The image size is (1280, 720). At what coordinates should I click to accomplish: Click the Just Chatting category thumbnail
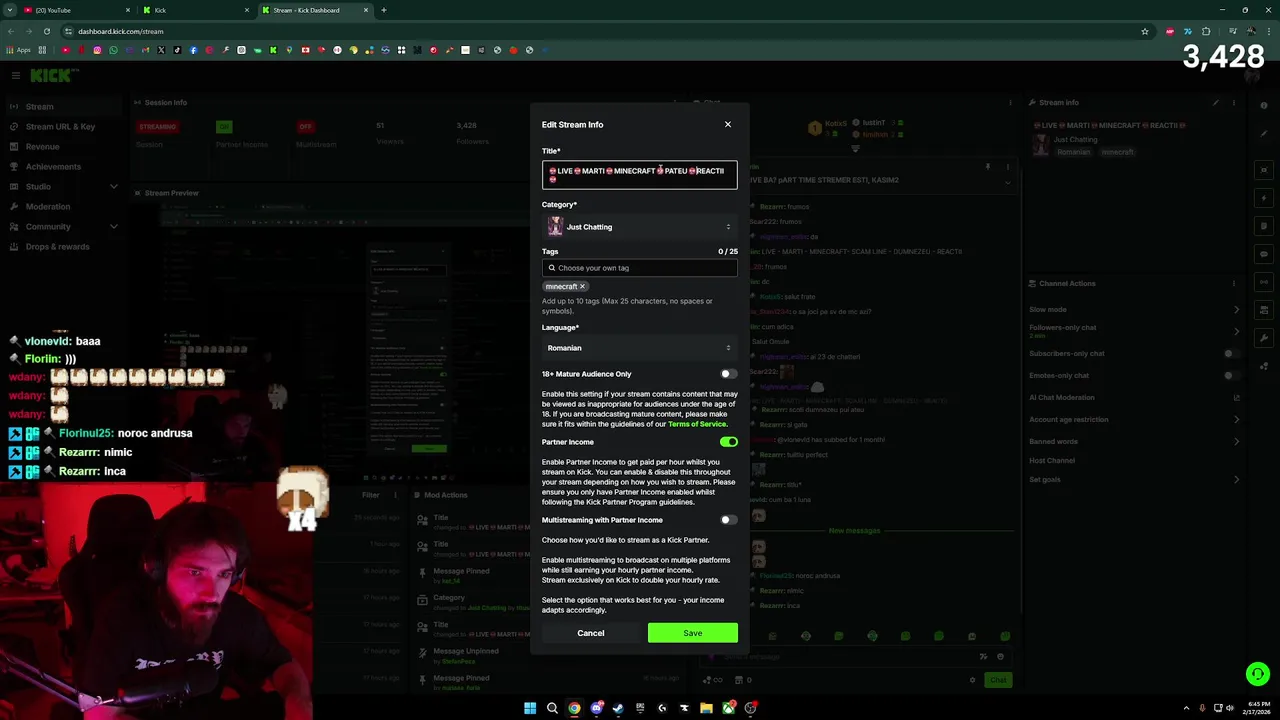(x=555, y=227)
